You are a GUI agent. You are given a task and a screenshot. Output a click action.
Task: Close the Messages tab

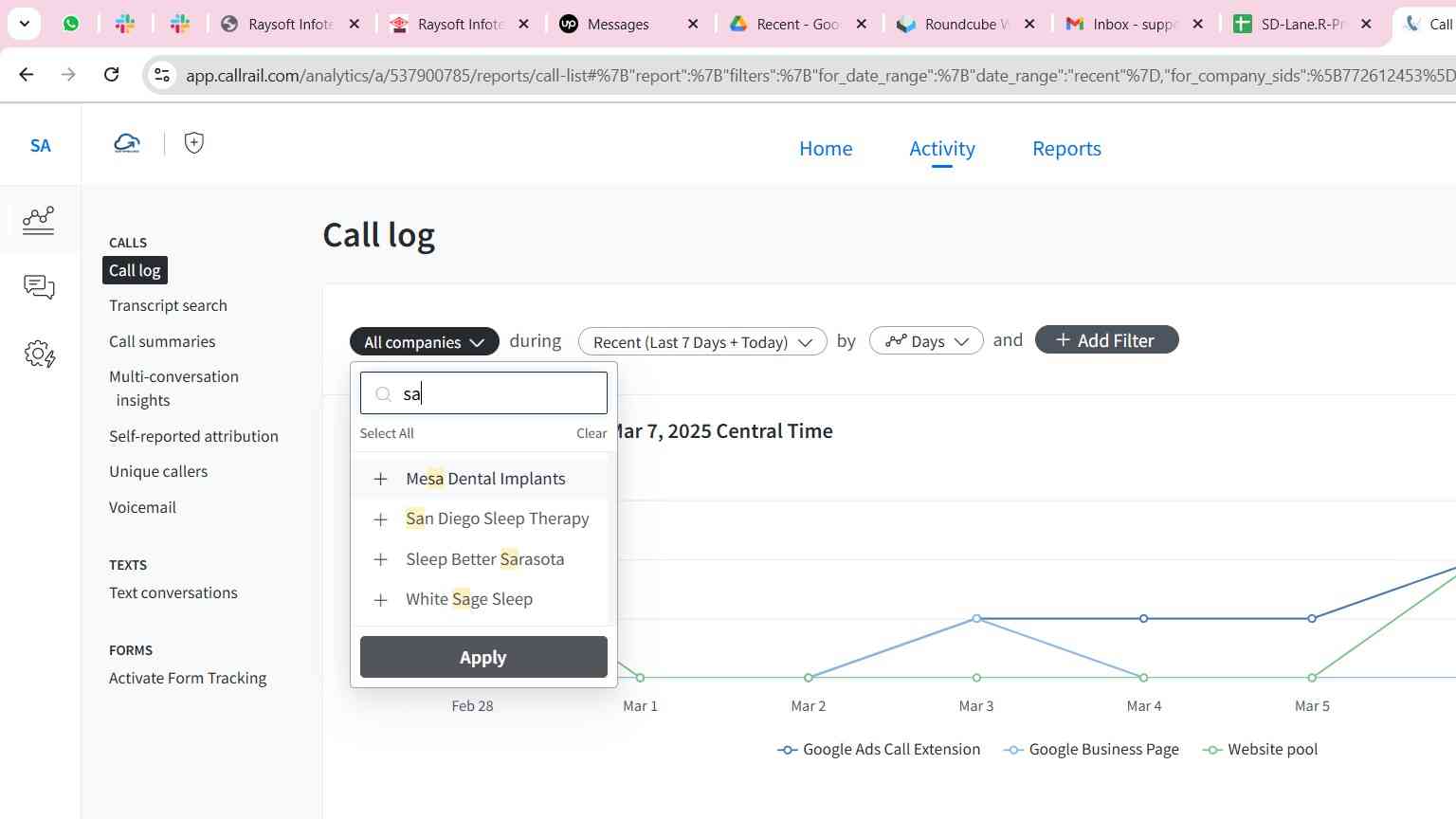click(693, 24)
